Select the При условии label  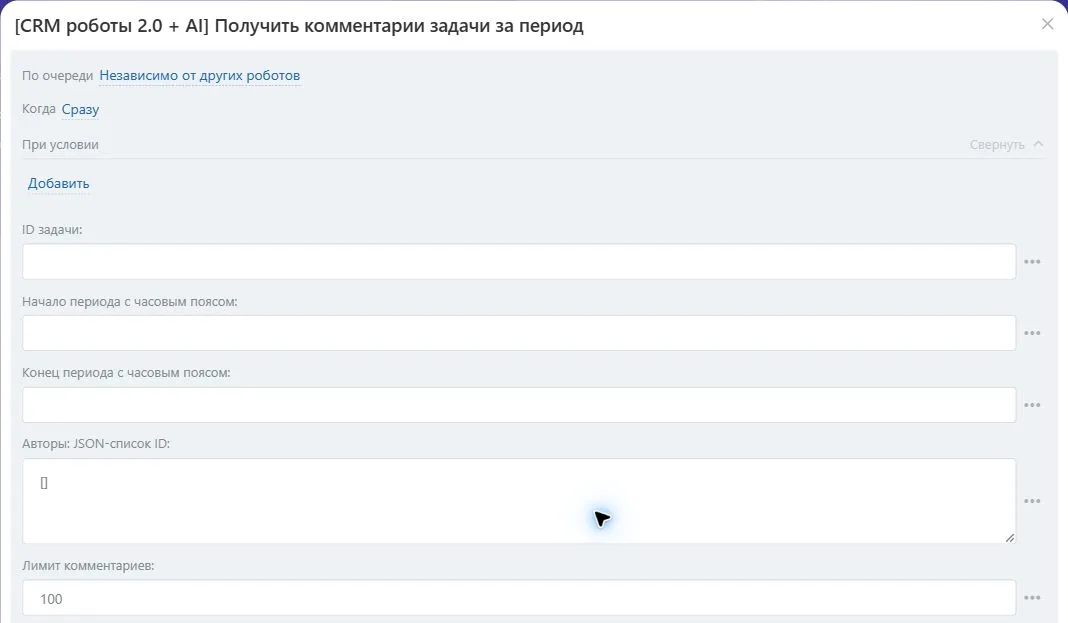click(x=60, y=144)
